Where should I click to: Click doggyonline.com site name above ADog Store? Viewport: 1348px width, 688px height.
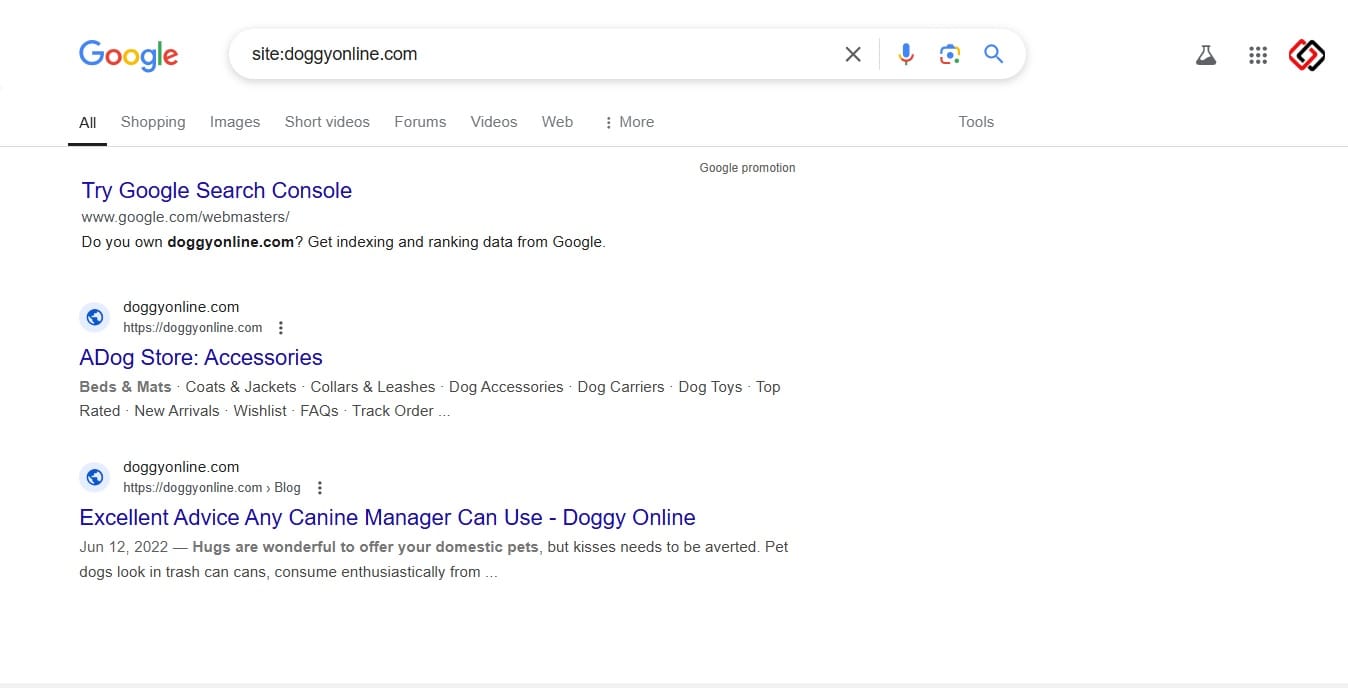point(181,307)
